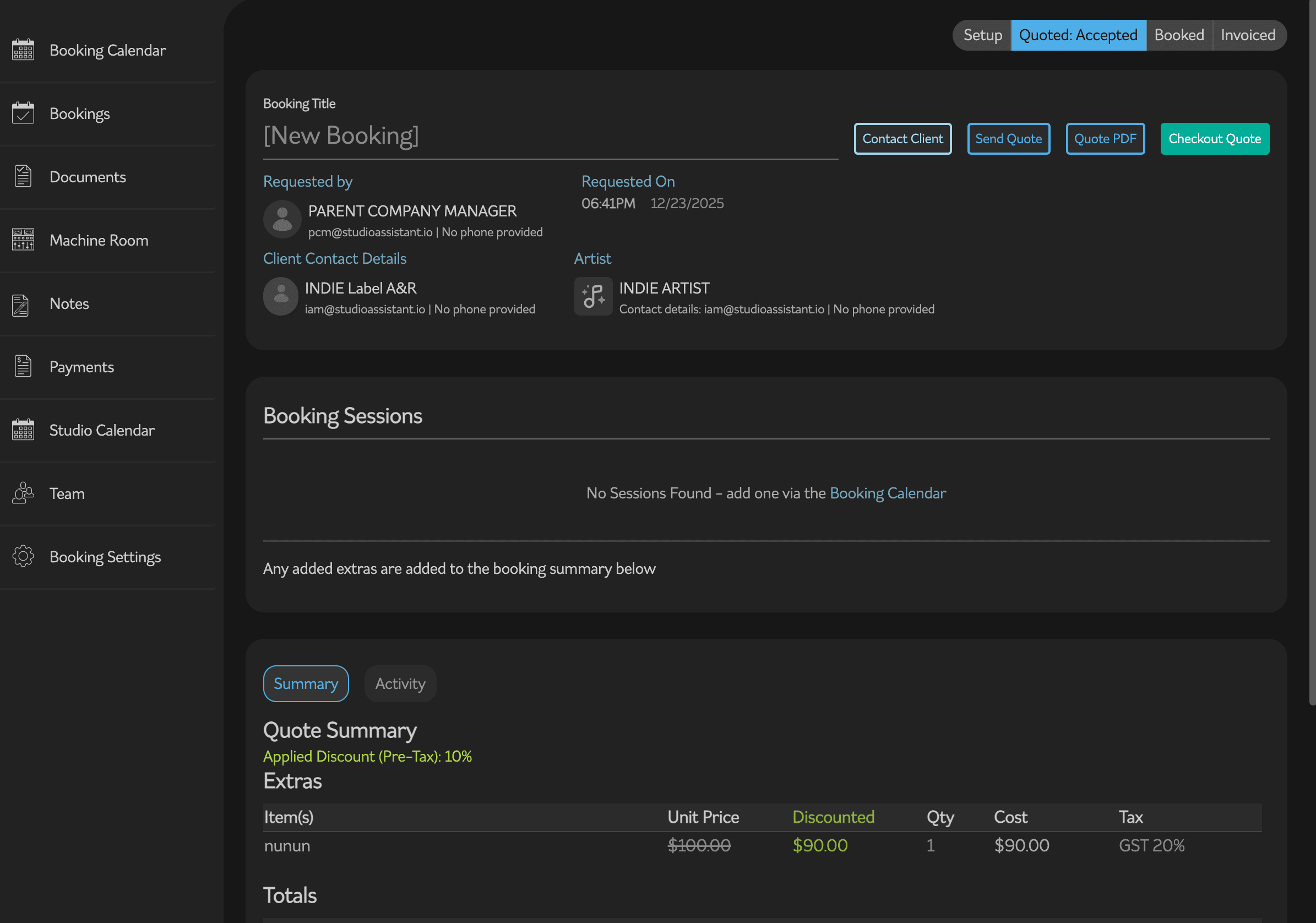Click the Contact Client button

coord(902,139)
